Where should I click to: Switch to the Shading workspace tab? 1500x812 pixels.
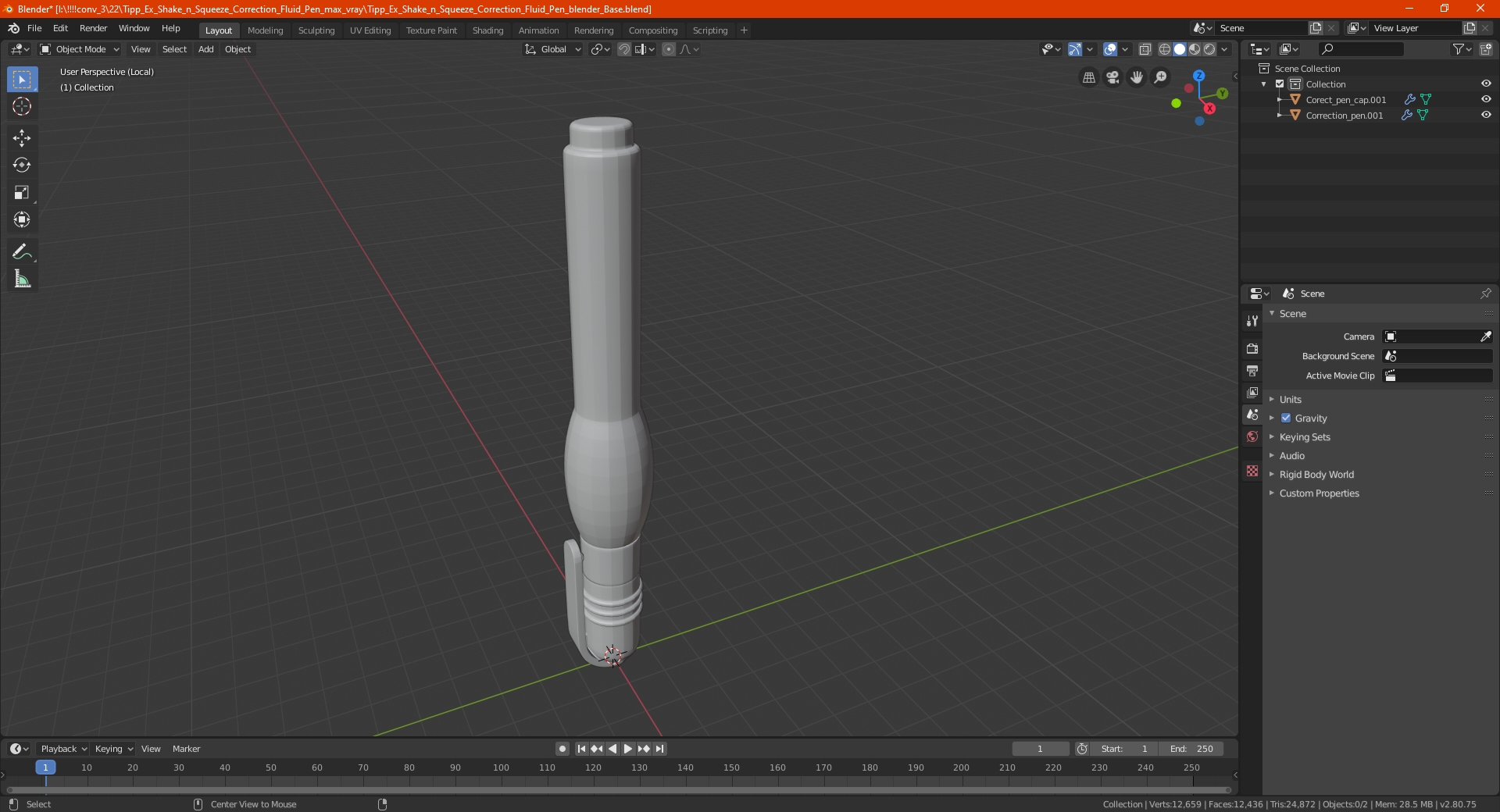(x=488, y=30)
